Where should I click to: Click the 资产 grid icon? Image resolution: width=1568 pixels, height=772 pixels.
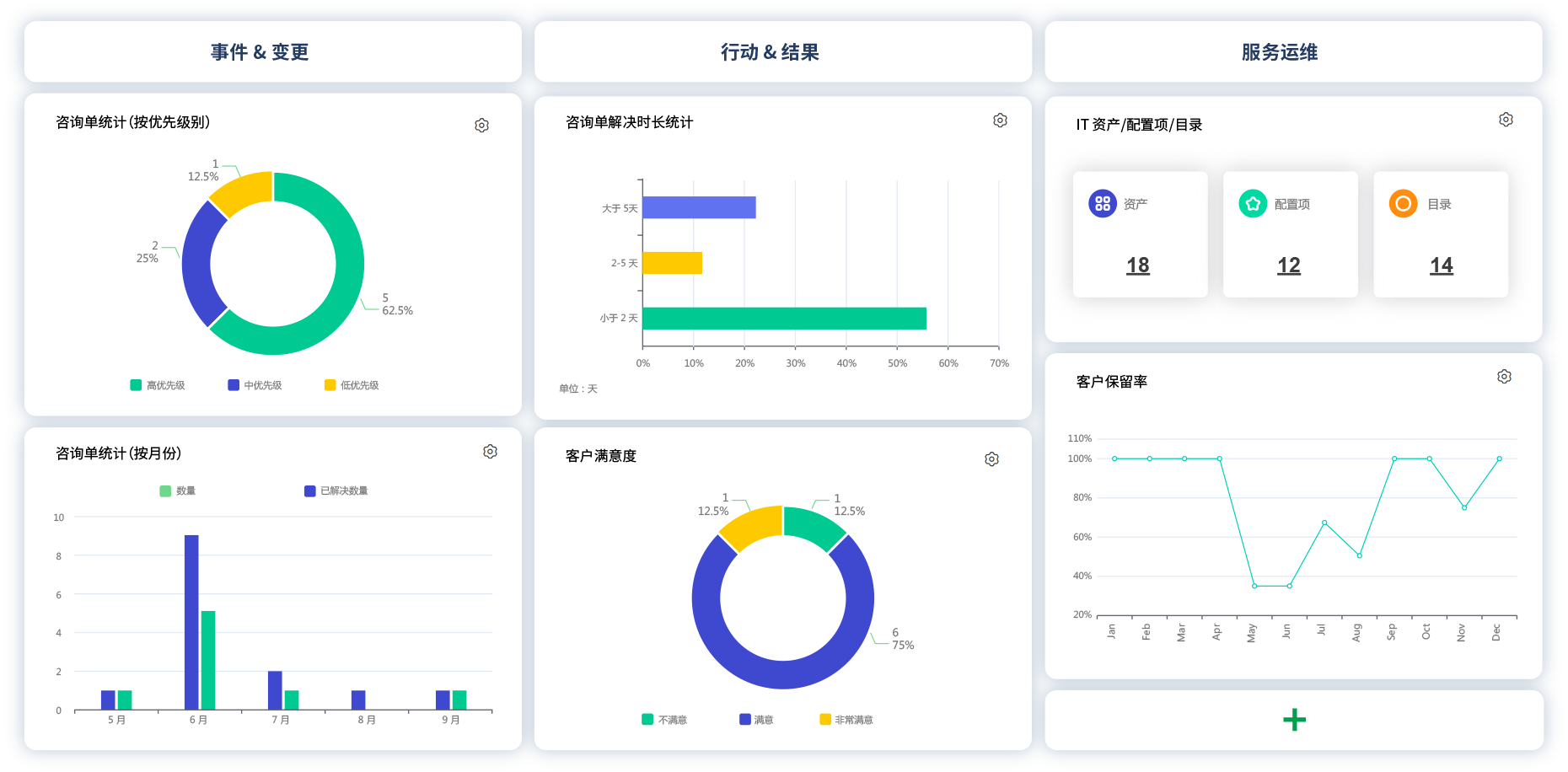(1102, 203)
